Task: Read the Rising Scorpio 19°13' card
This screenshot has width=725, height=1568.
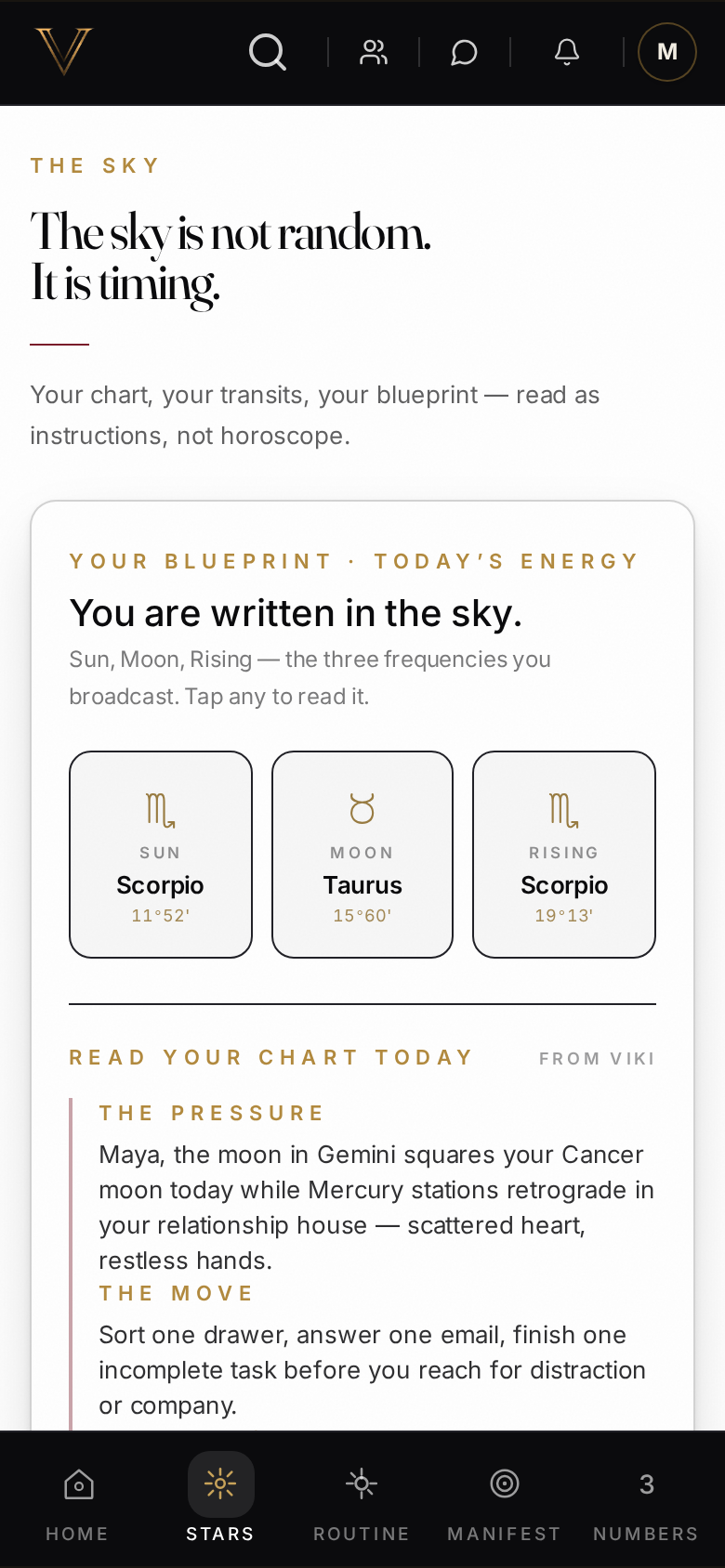Action: pos(564,855)
